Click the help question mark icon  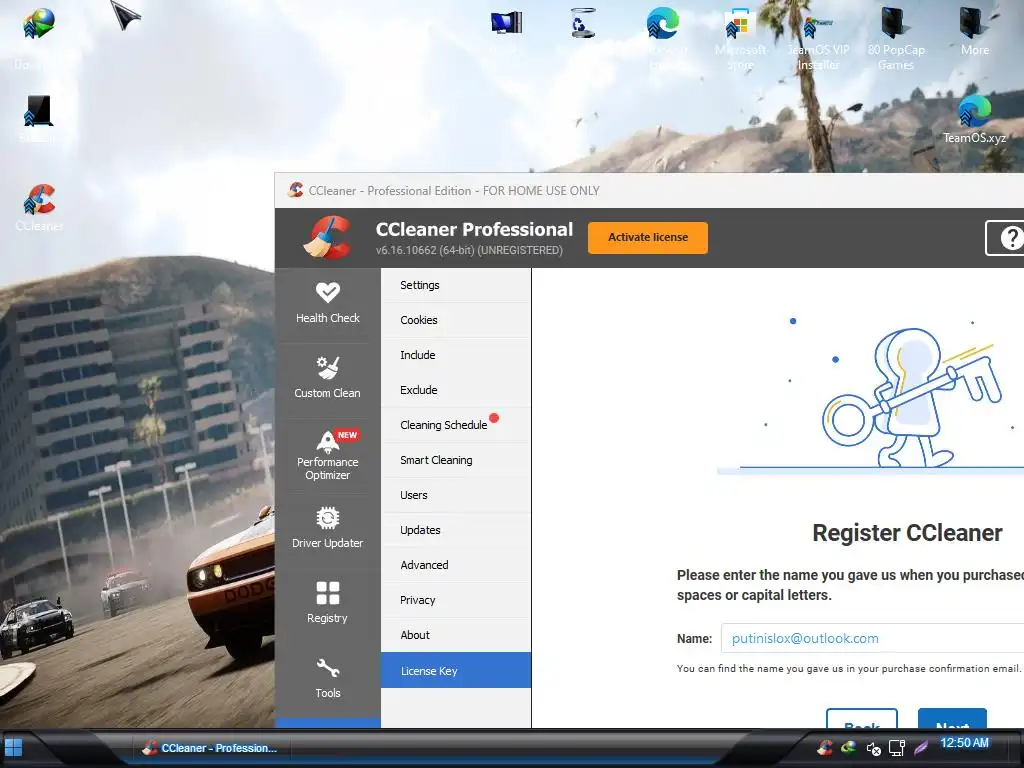pyautogui.click(x=1010, y=238)
